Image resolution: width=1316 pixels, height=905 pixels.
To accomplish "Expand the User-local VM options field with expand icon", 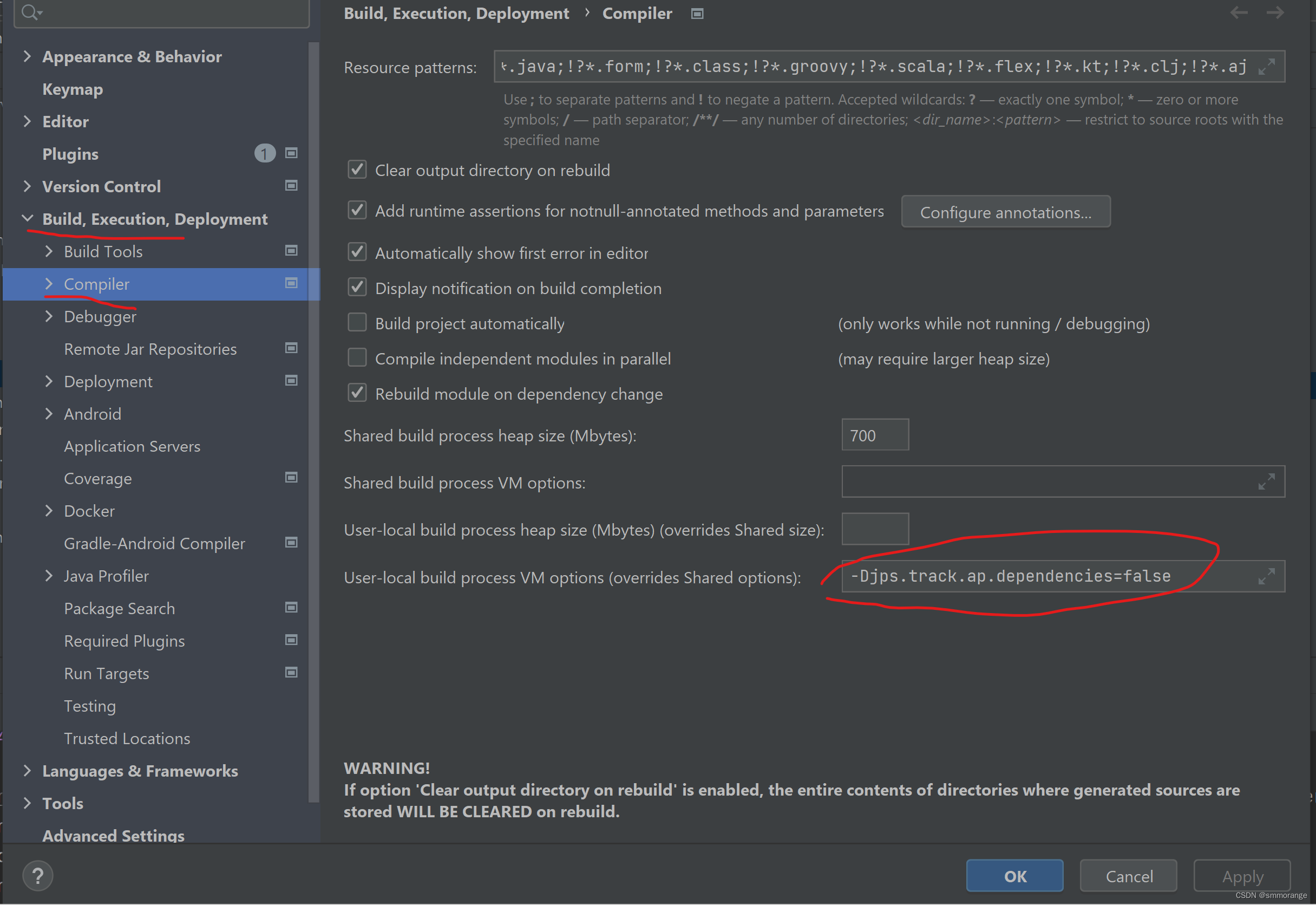I will click(1266, 576).
